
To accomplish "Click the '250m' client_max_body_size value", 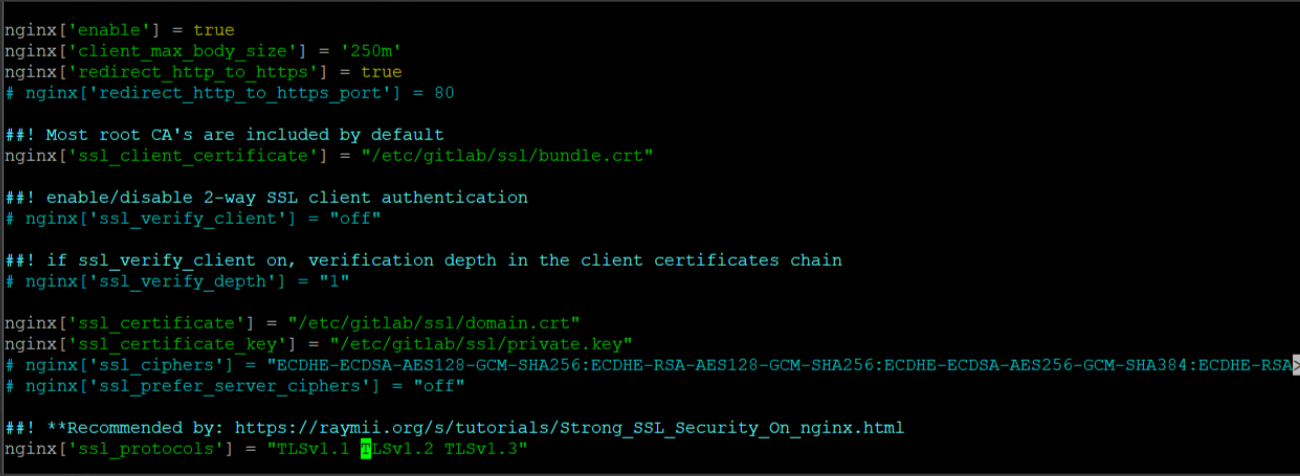I will pyautogui.click(x=372, y=51).
